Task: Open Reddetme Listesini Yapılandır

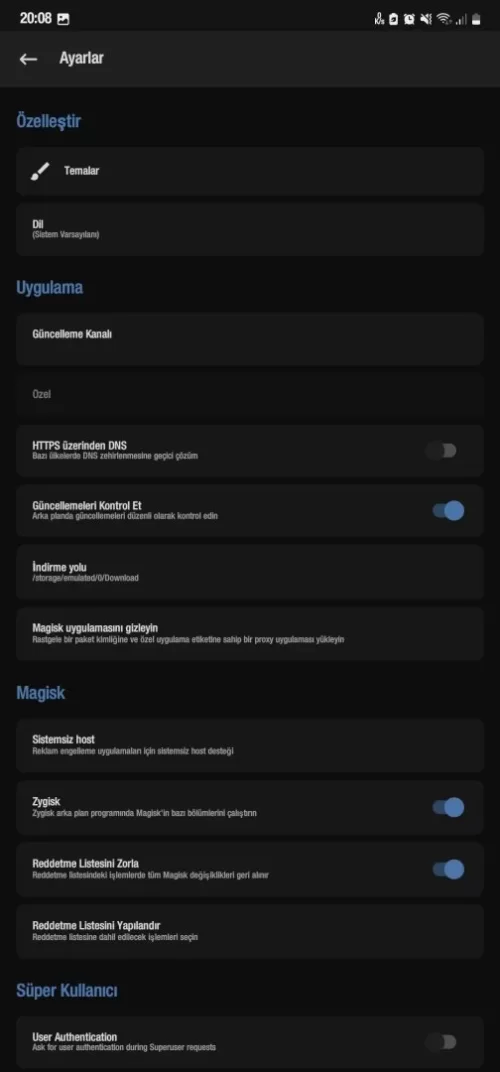Action: [x=250, y=930]
